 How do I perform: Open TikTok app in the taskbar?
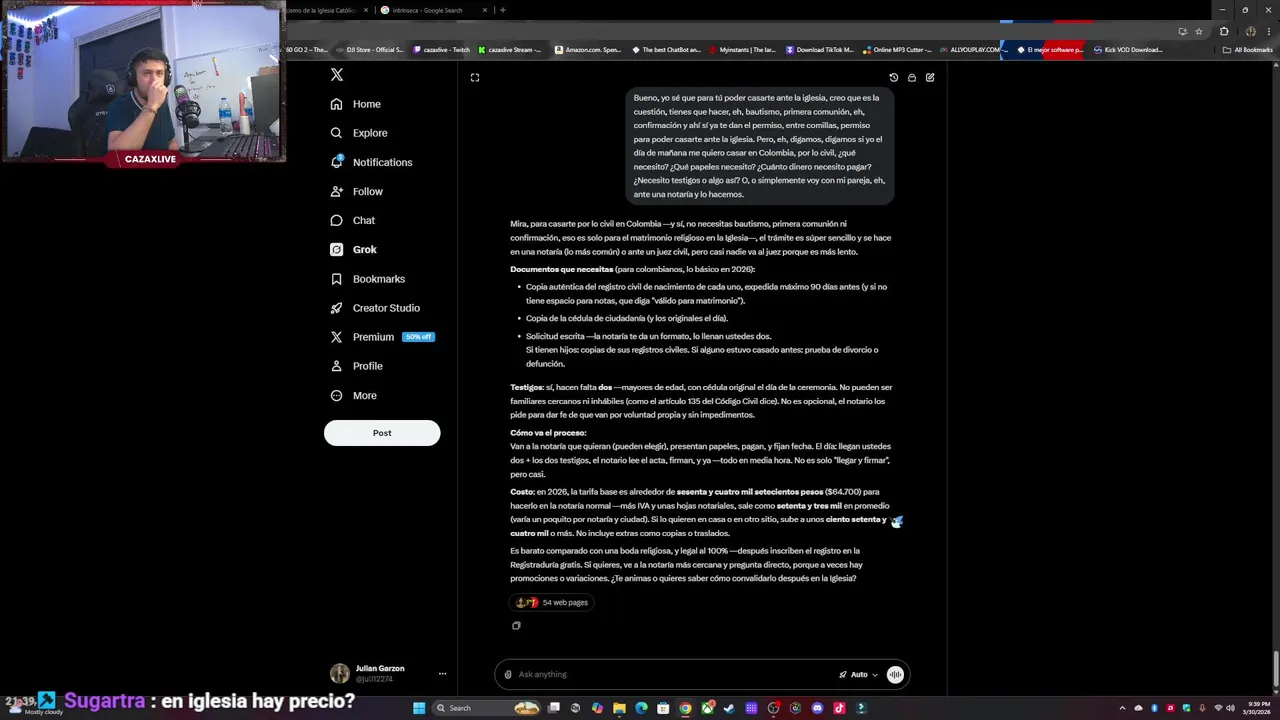pos(839,708)
